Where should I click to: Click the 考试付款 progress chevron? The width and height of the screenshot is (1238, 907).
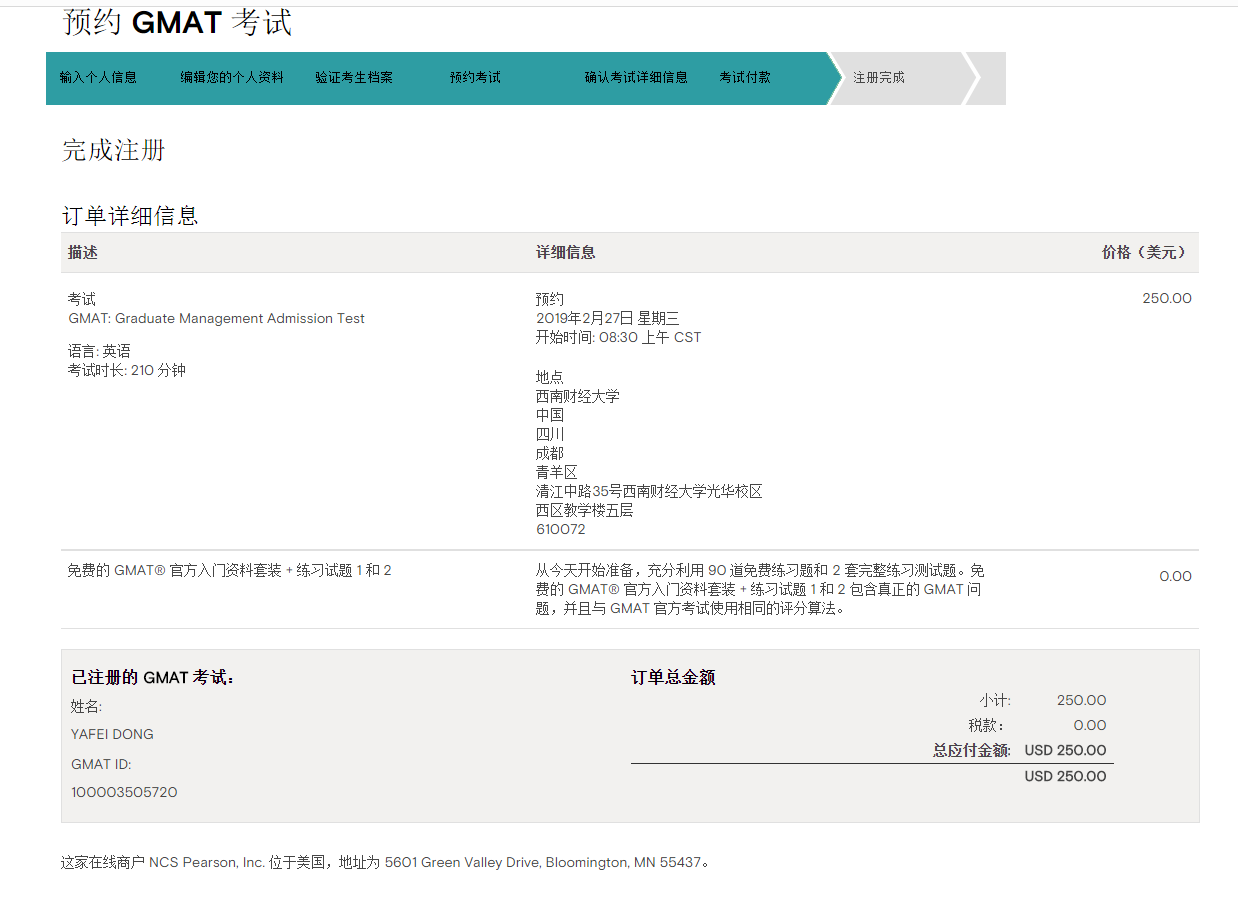coord(744,76)
